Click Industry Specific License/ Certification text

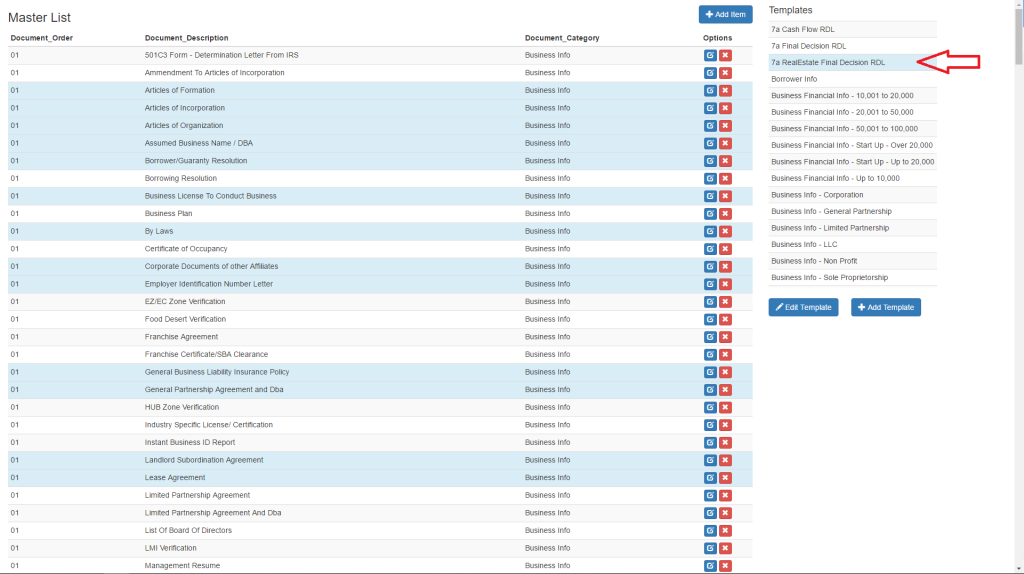tap(209, 425)
